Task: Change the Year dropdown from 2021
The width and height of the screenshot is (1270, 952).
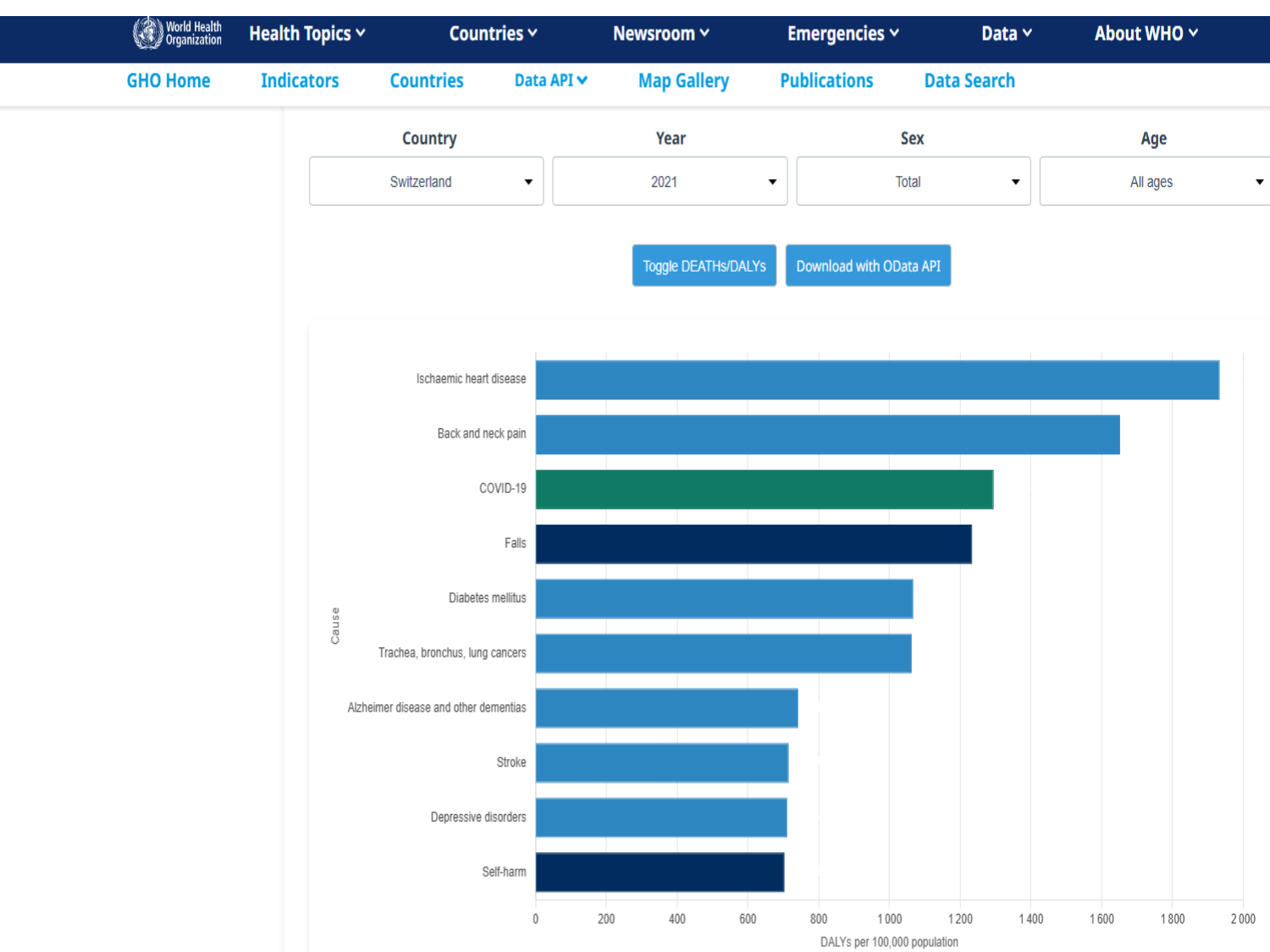Action: (670, 181)
